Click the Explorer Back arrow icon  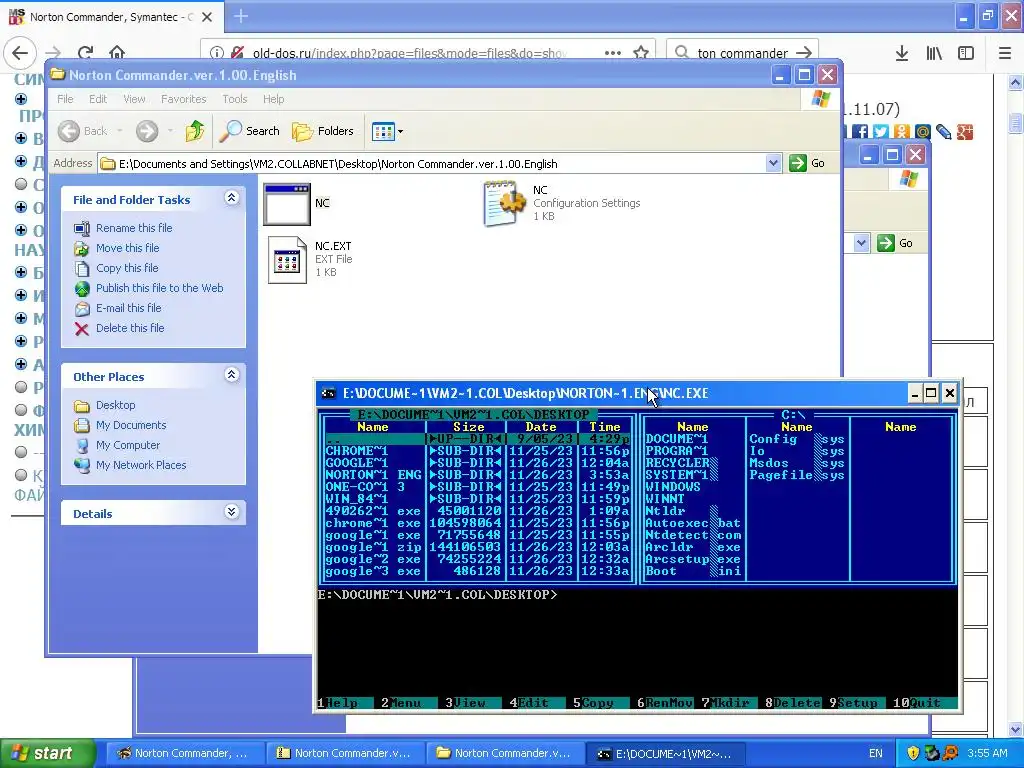tap(69, 131)
